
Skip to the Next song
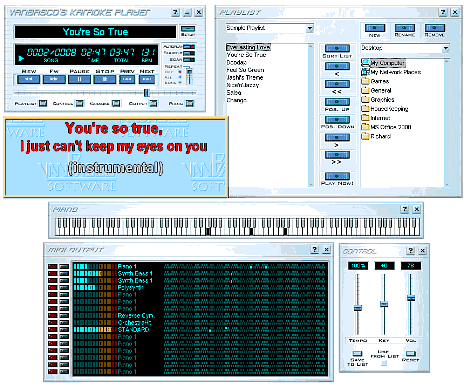tap(147, 79)
